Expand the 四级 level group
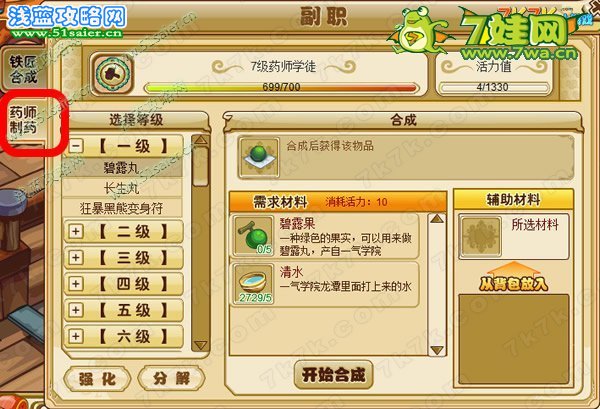 point(76,284)
